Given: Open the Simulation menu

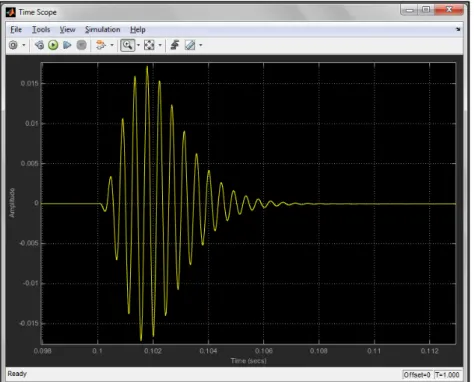Looking at the screenshot, I should tap(102, 30).
